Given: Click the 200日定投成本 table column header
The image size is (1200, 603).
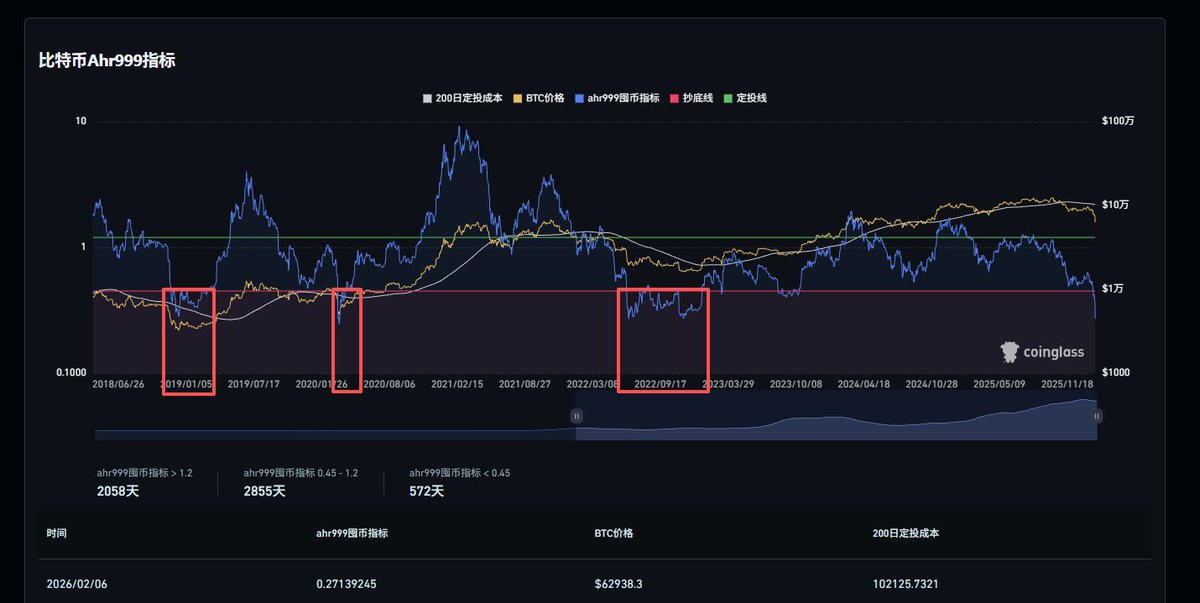Looking at the screenshot, I should click(x=906, y=534).
